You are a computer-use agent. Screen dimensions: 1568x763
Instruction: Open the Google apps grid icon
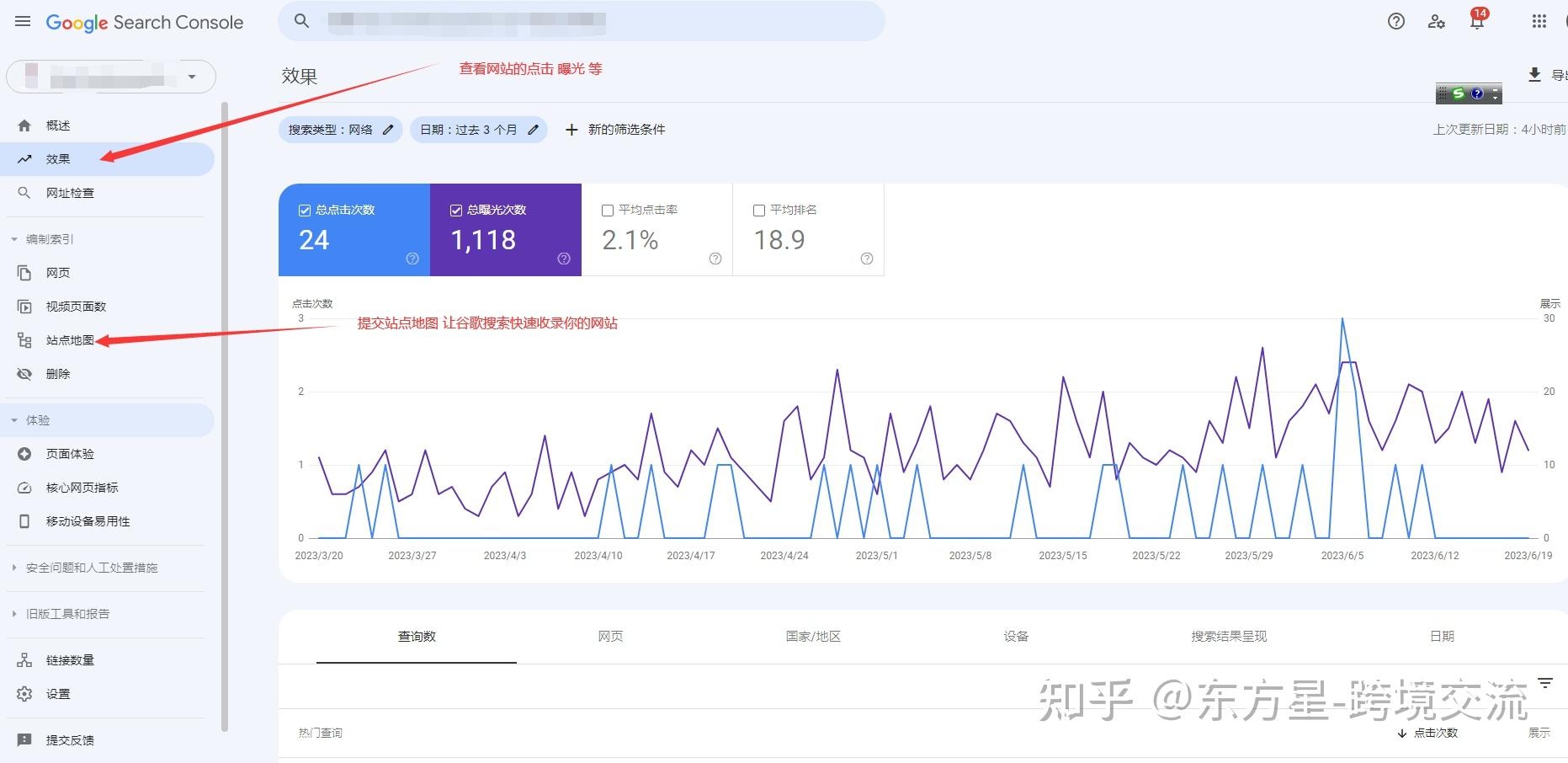(x=1540, y=21)
